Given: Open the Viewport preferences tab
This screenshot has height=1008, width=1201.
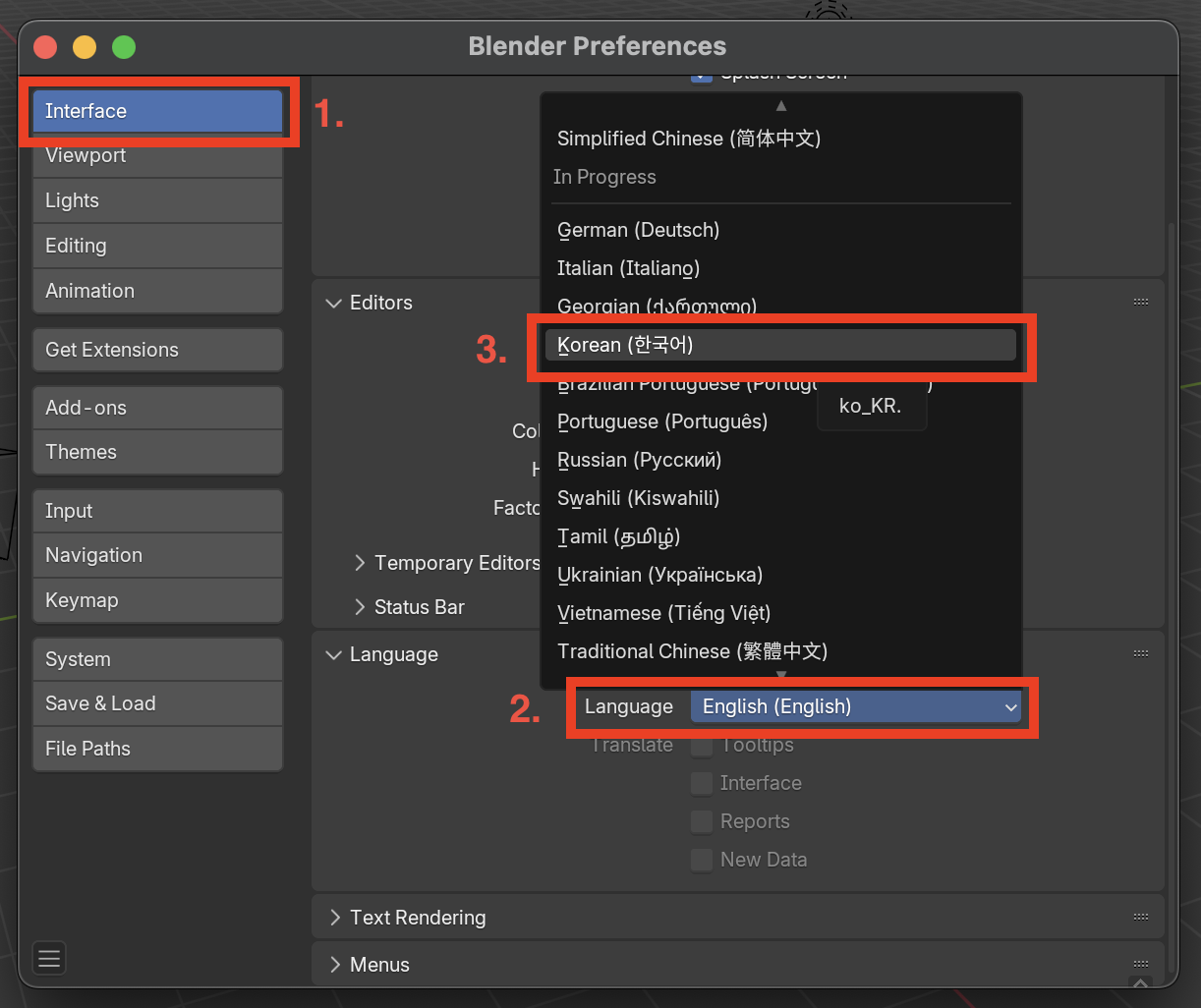Looking at the screenshot, I should [157, 155].
